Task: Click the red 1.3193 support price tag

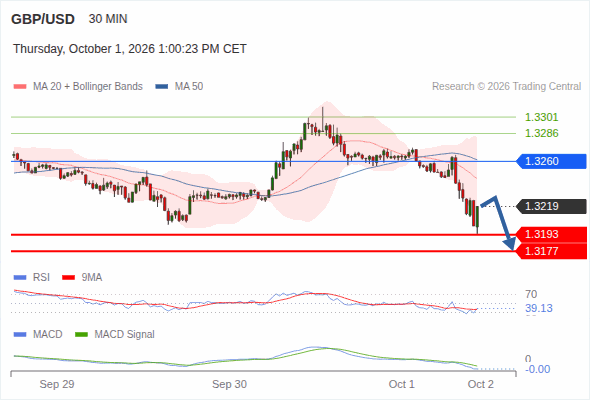Action: (x=551, y=234)
